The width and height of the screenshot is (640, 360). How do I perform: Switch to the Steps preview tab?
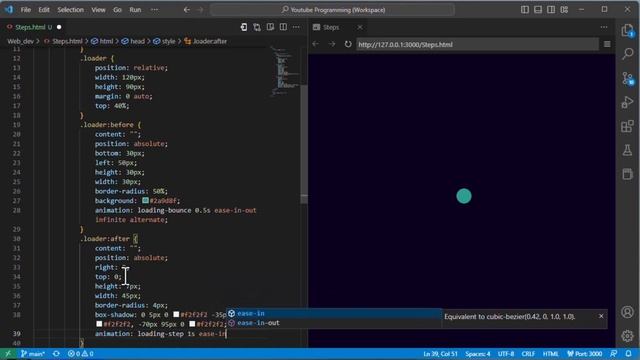tap(331, 27)
